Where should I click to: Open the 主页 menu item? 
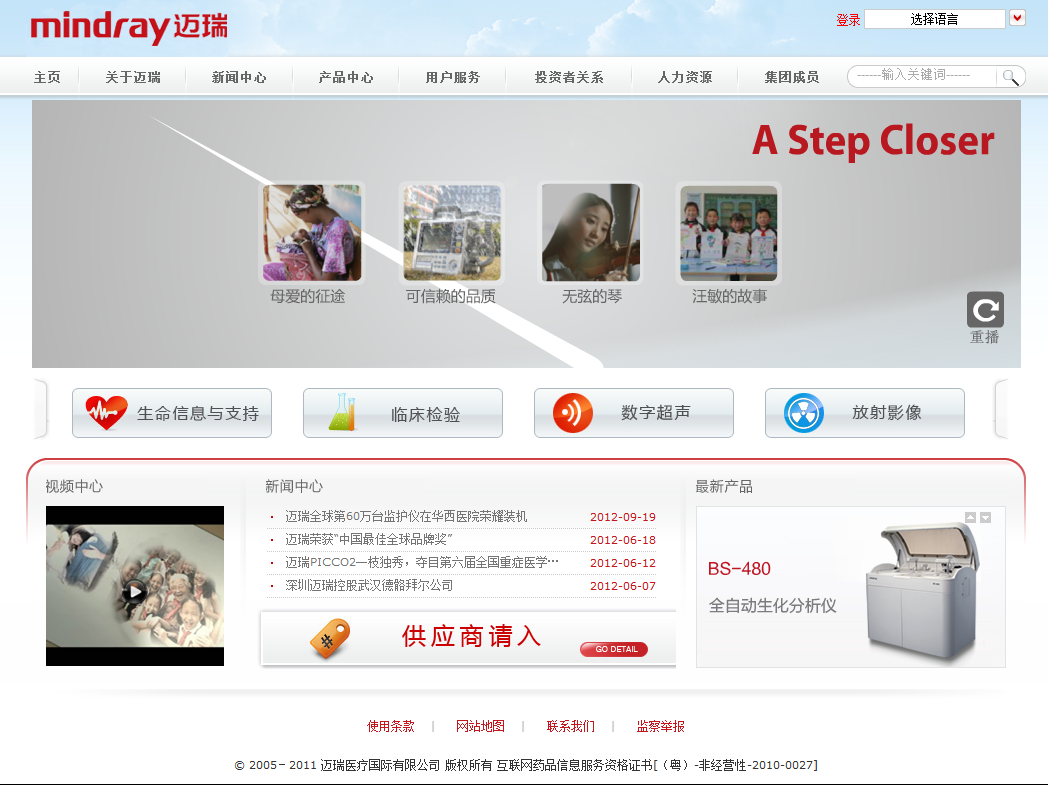47,77
